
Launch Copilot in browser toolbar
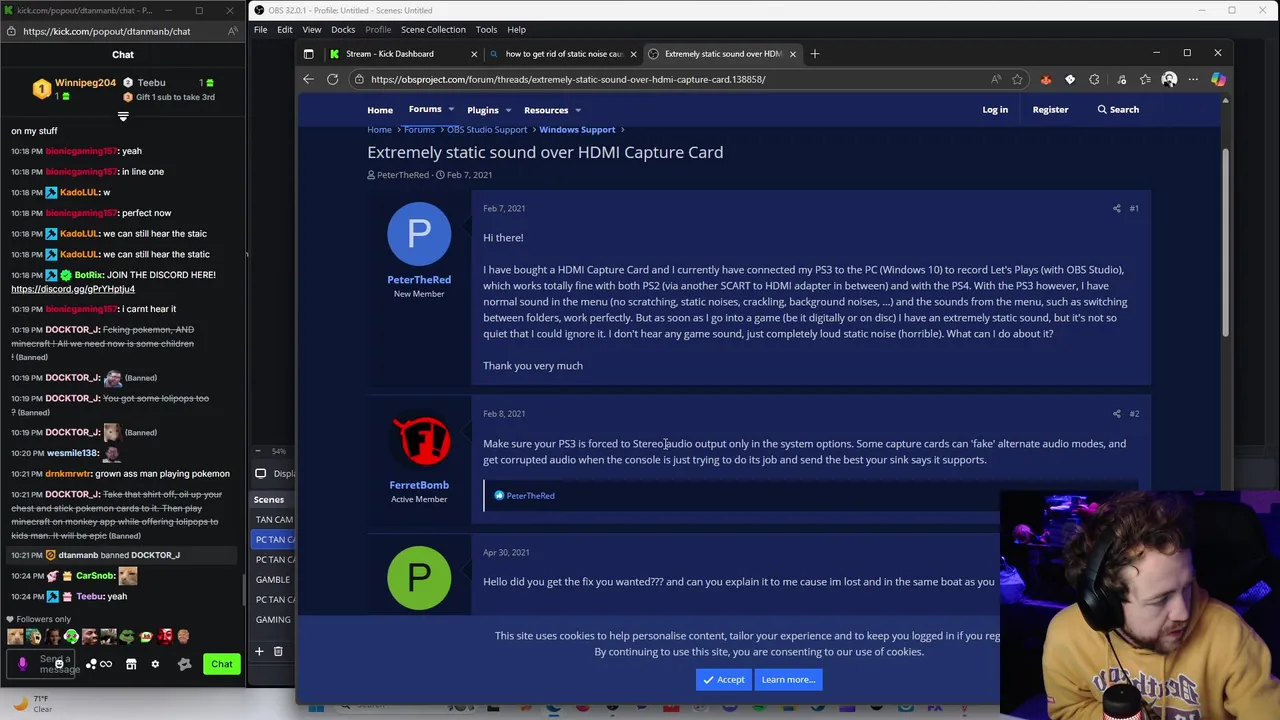tap(1218, 79)
